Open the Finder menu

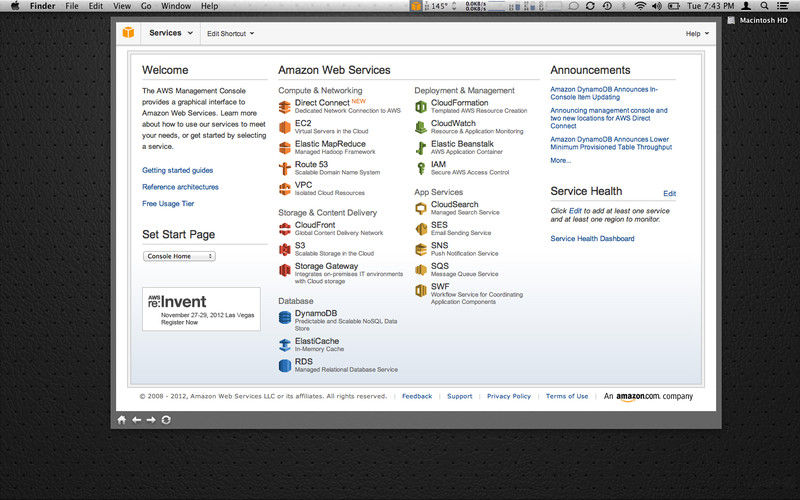(42, 6)
